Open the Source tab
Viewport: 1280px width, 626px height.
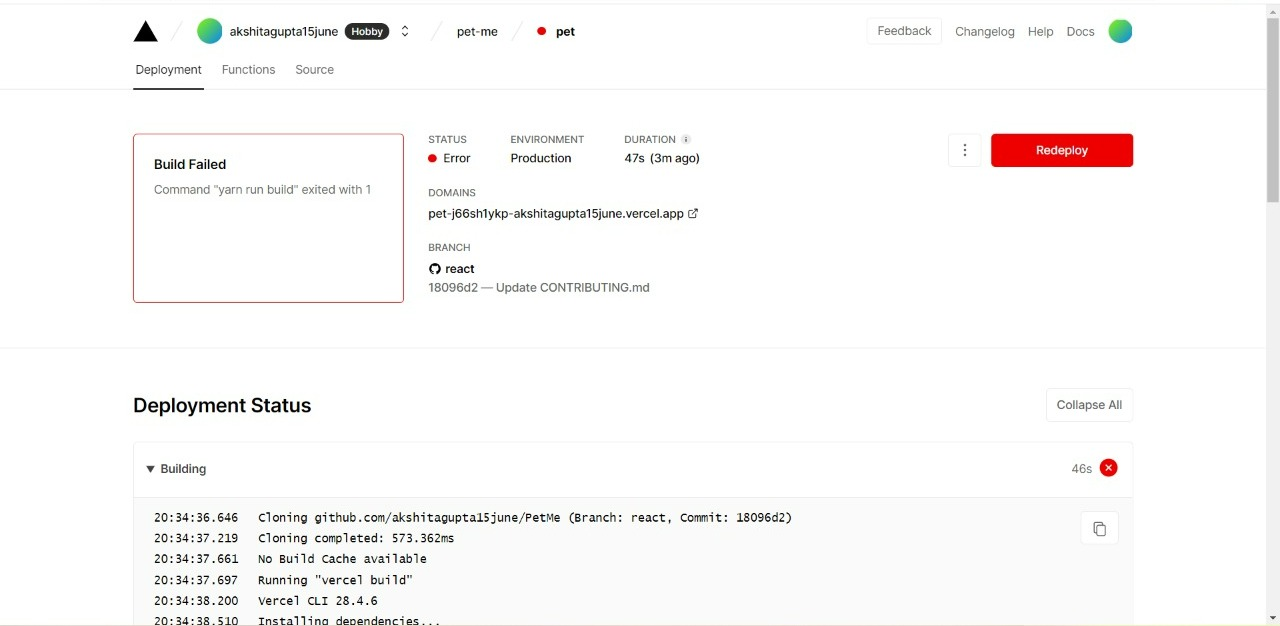tap(314, 69)
